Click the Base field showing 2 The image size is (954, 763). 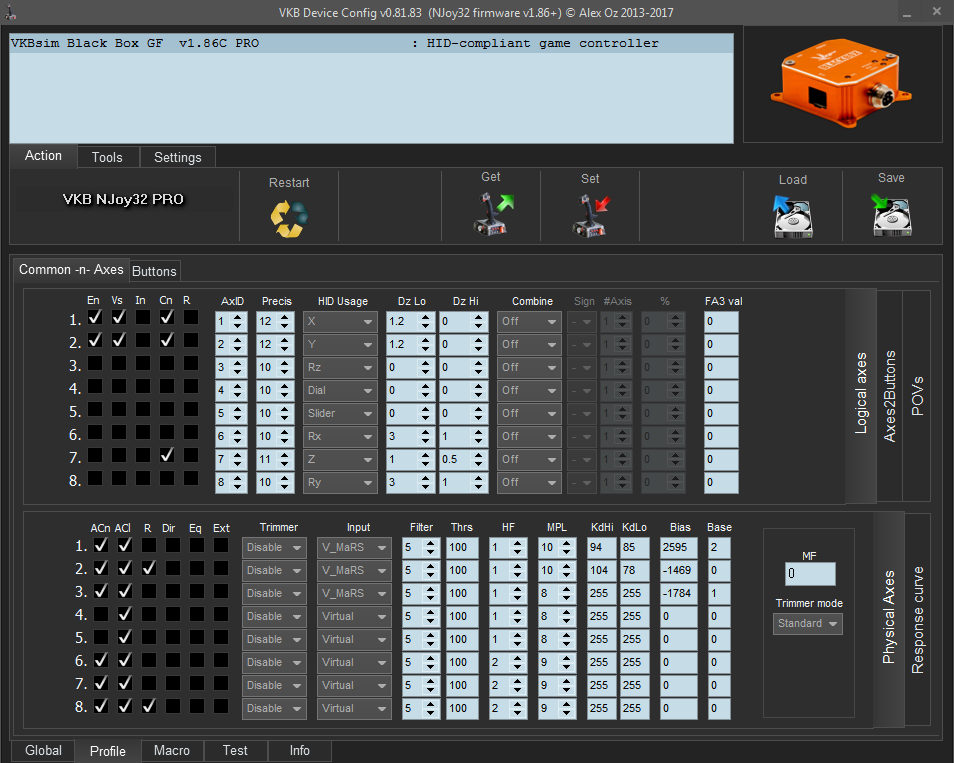(719, 548)
